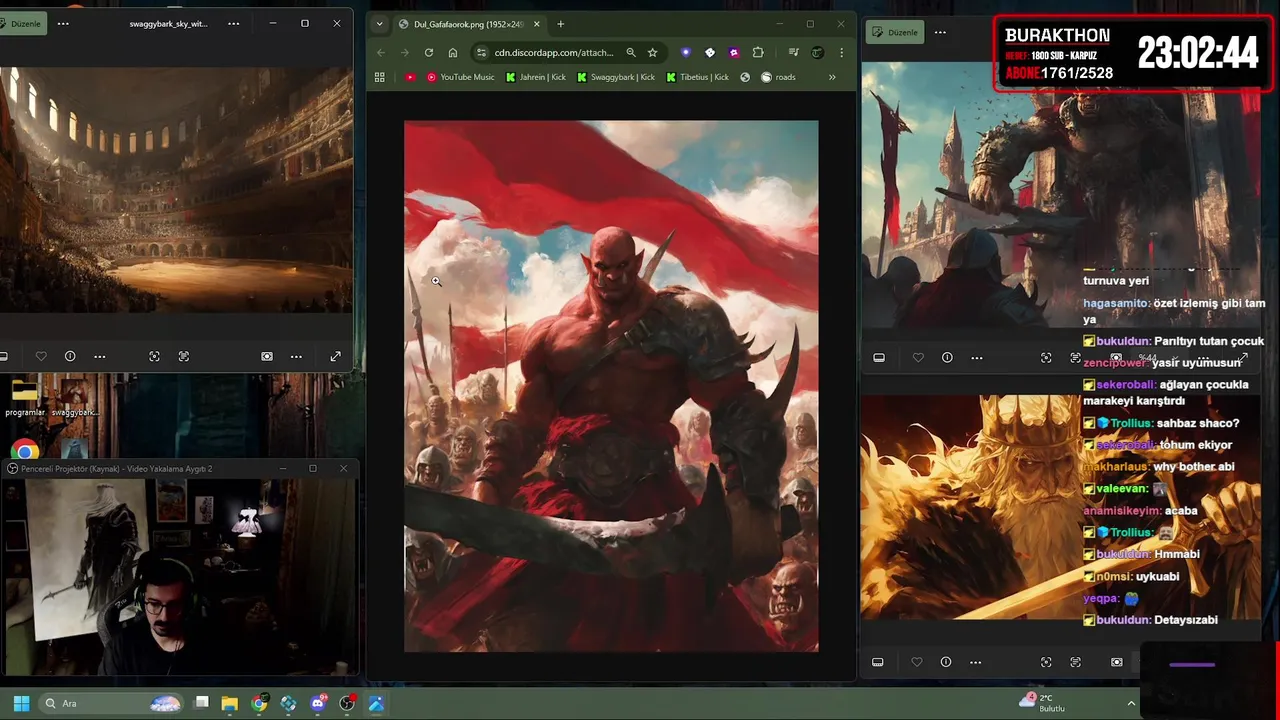Open the Windows Start button
This screenshot has height=720, width=1280.
21,703
